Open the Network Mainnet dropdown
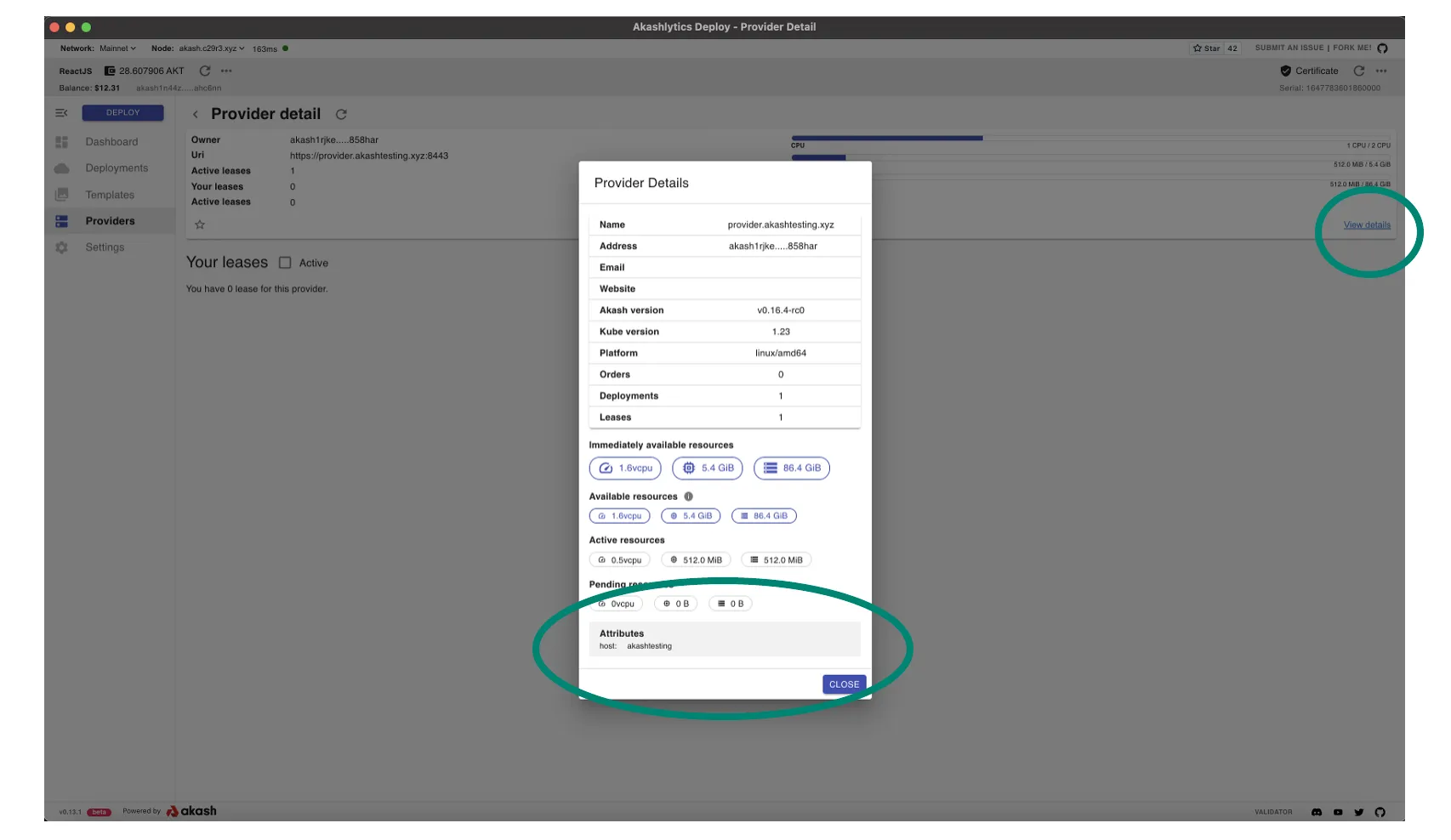 click(x=117, y=48)
